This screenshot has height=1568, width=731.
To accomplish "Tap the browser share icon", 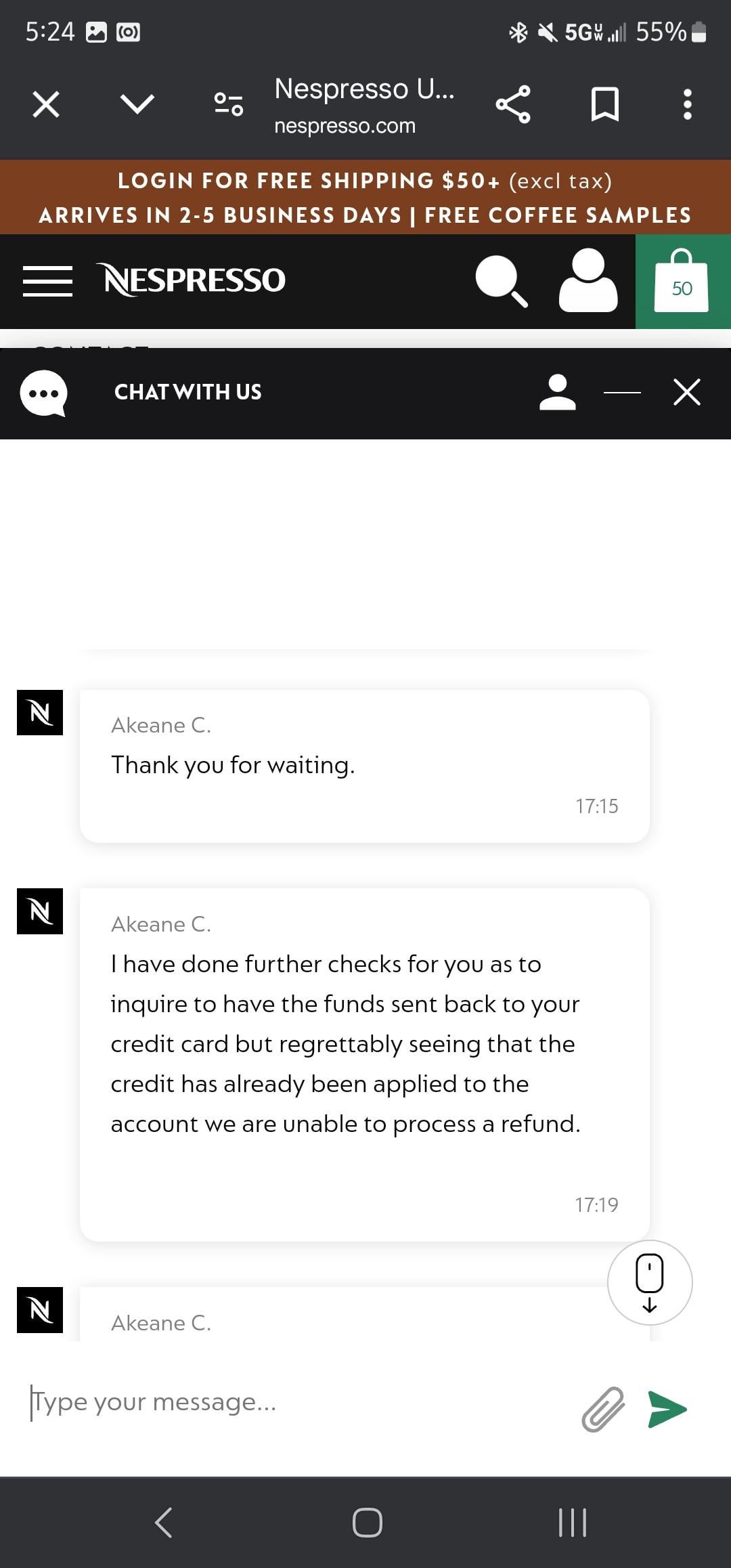I will coord(513,104).
